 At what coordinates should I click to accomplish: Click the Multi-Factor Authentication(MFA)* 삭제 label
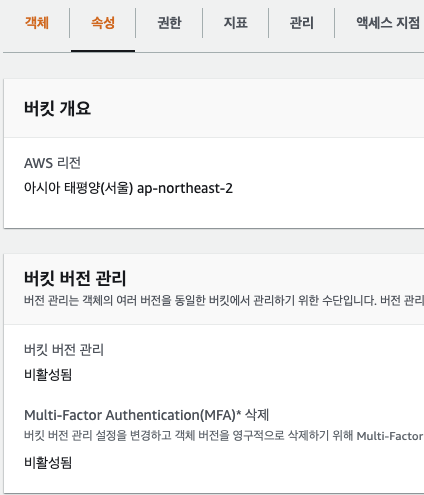[x=146, y=415]
